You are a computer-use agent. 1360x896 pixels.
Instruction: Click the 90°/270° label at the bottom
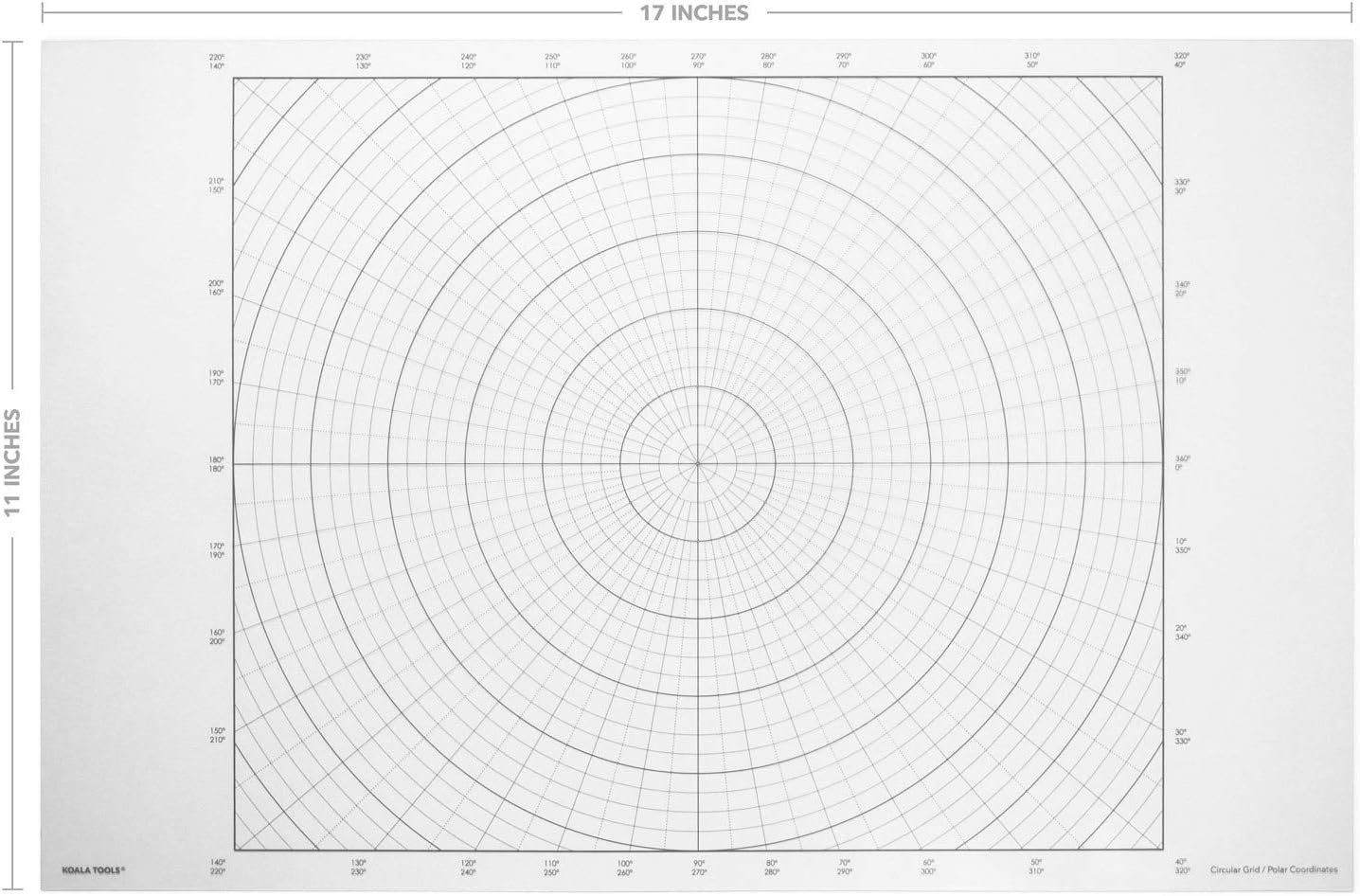701,867
